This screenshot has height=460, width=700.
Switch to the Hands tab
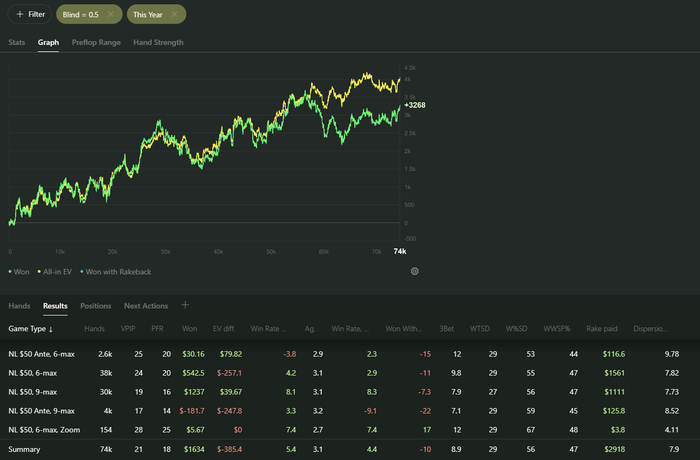pos(20,305)
